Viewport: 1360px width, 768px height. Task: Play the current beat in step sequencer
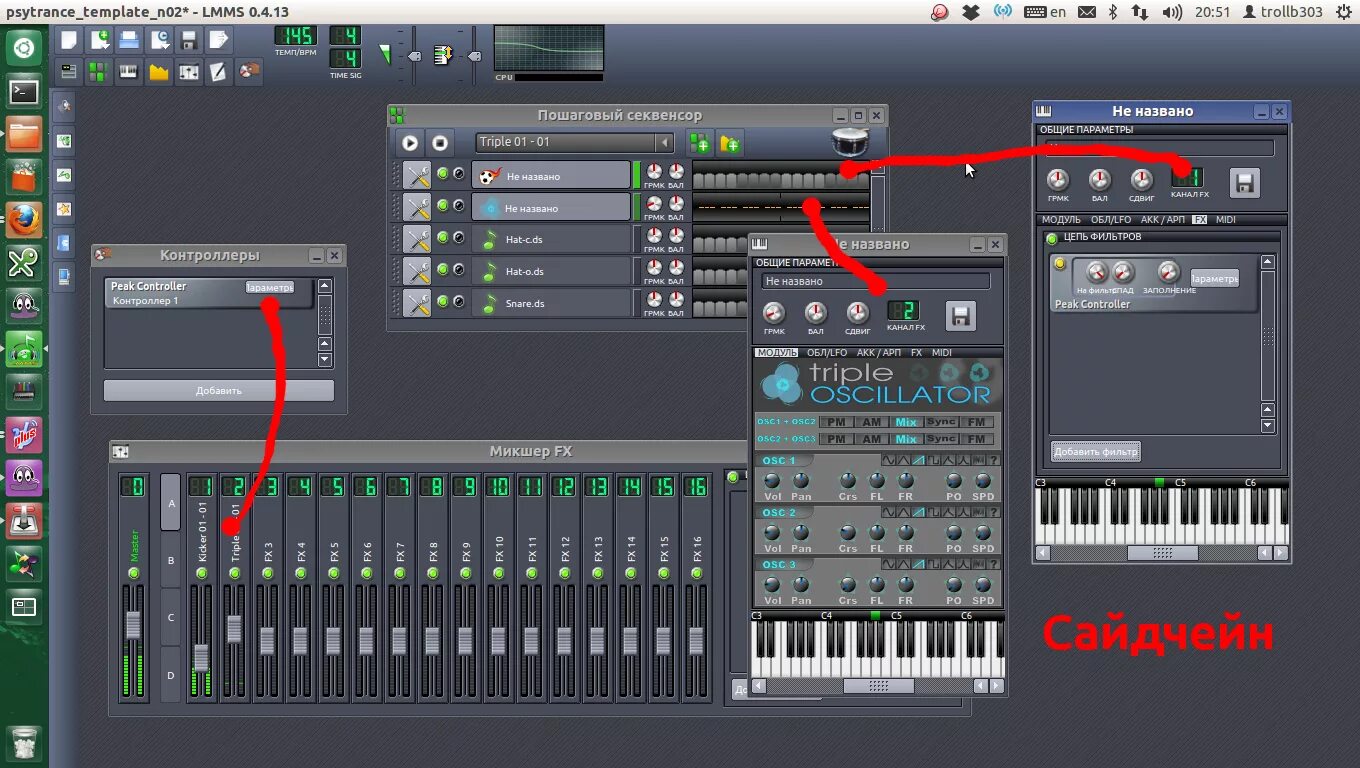pos(409,143)
